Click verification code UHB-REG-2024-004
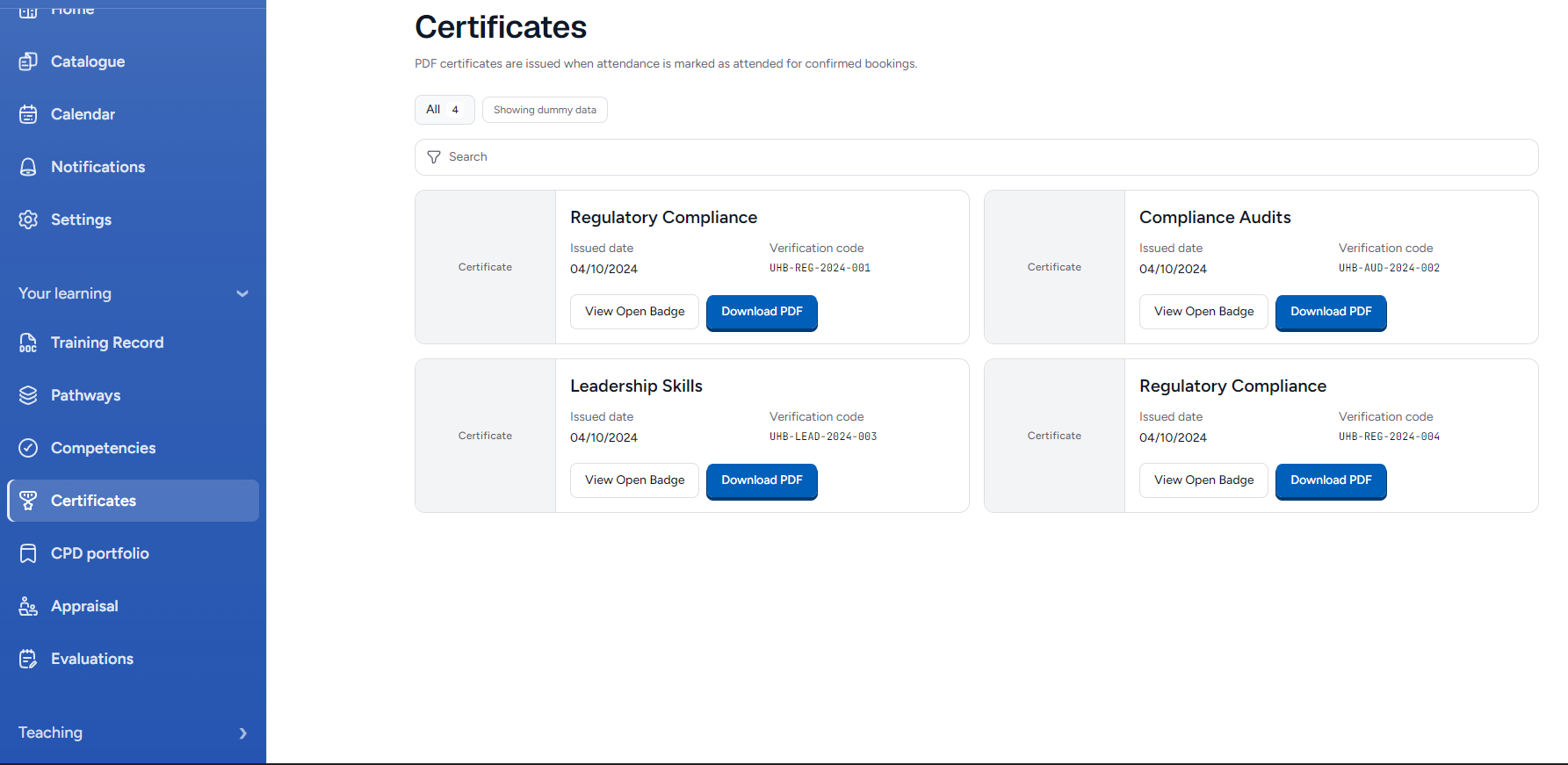1568x765 pixels. (x=1389, y=437)
